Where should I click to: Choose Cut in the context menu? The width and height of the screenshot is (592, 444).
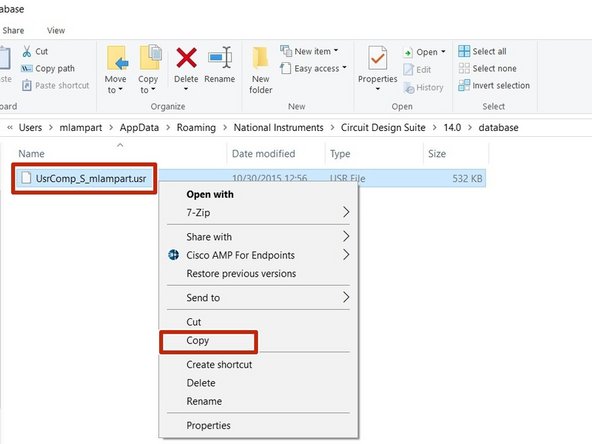click(194, 322)
